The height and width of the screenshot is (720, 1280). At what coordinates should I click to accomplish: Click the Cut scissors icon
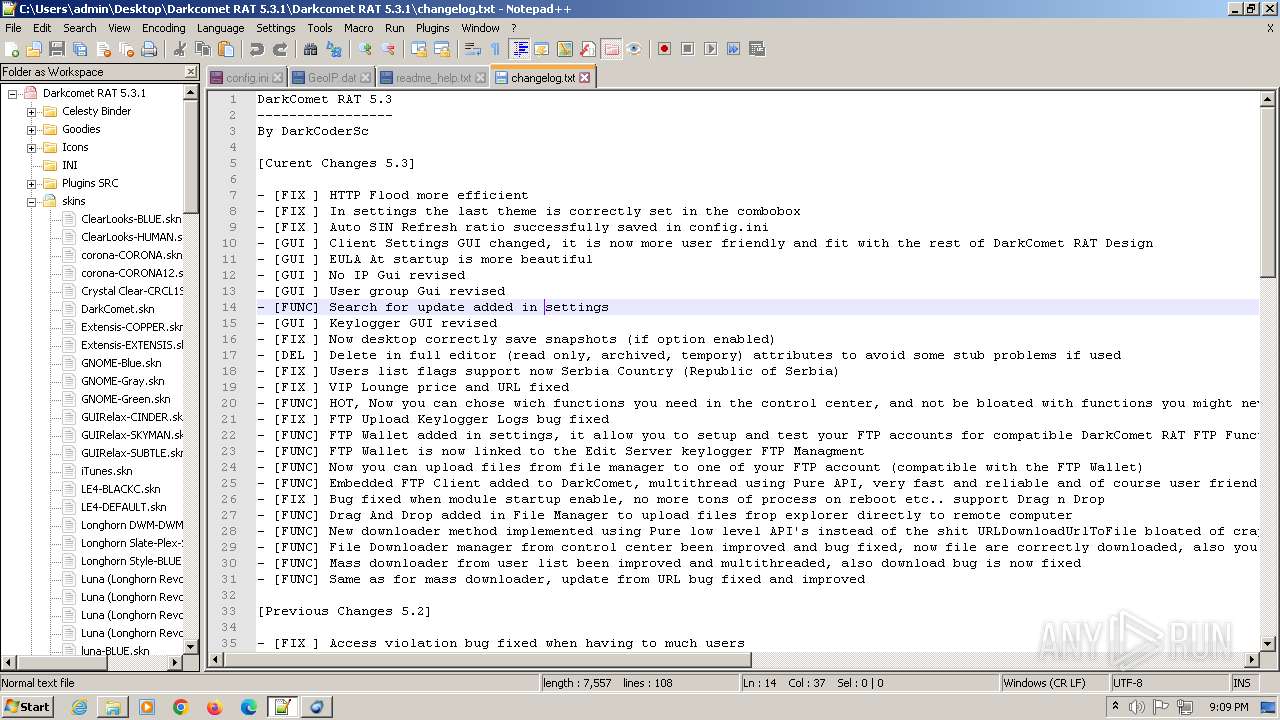(x=180, y=49)
